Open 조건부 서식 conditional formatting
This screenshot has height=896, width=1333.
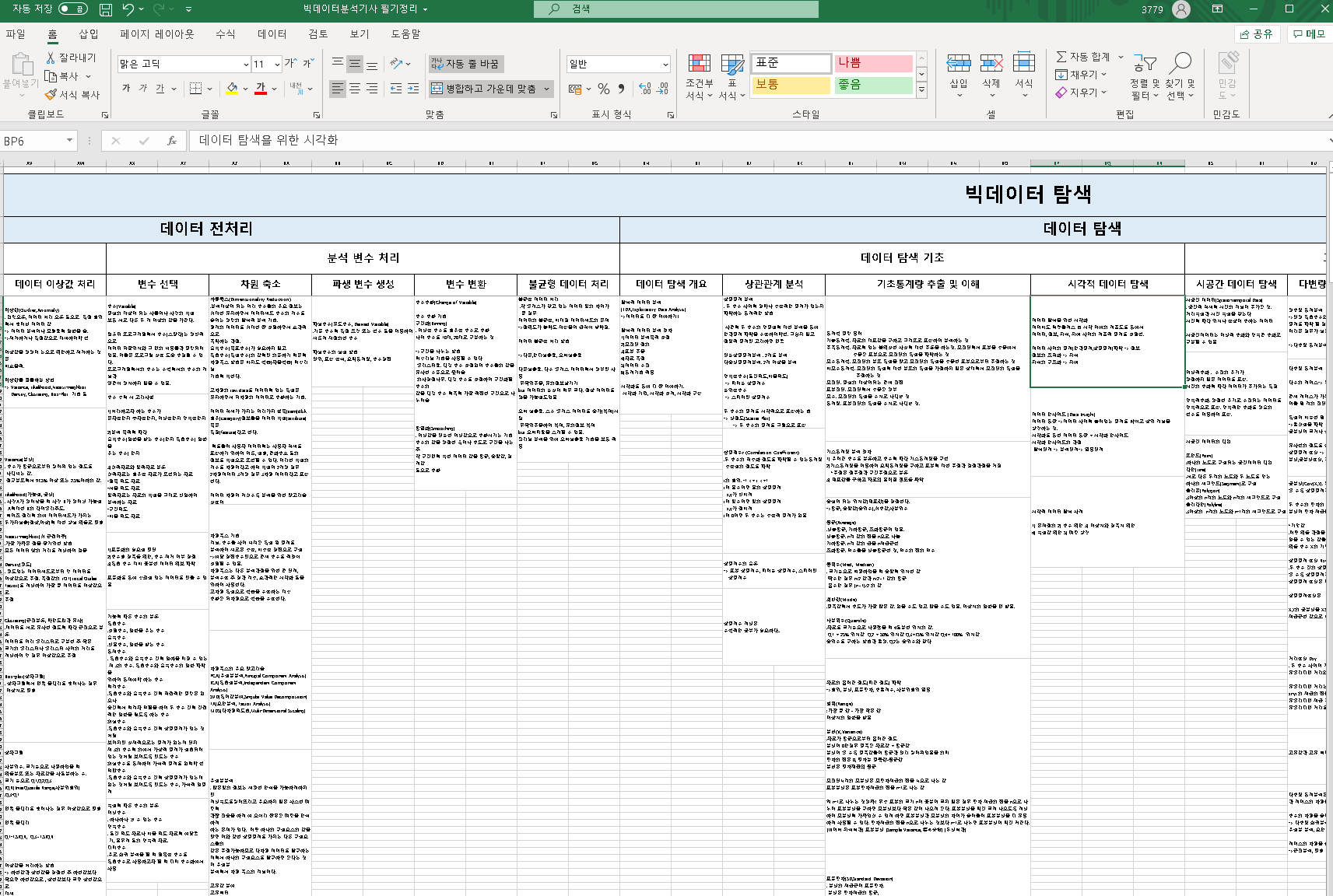pyautogui.click(x=700, y=77)
